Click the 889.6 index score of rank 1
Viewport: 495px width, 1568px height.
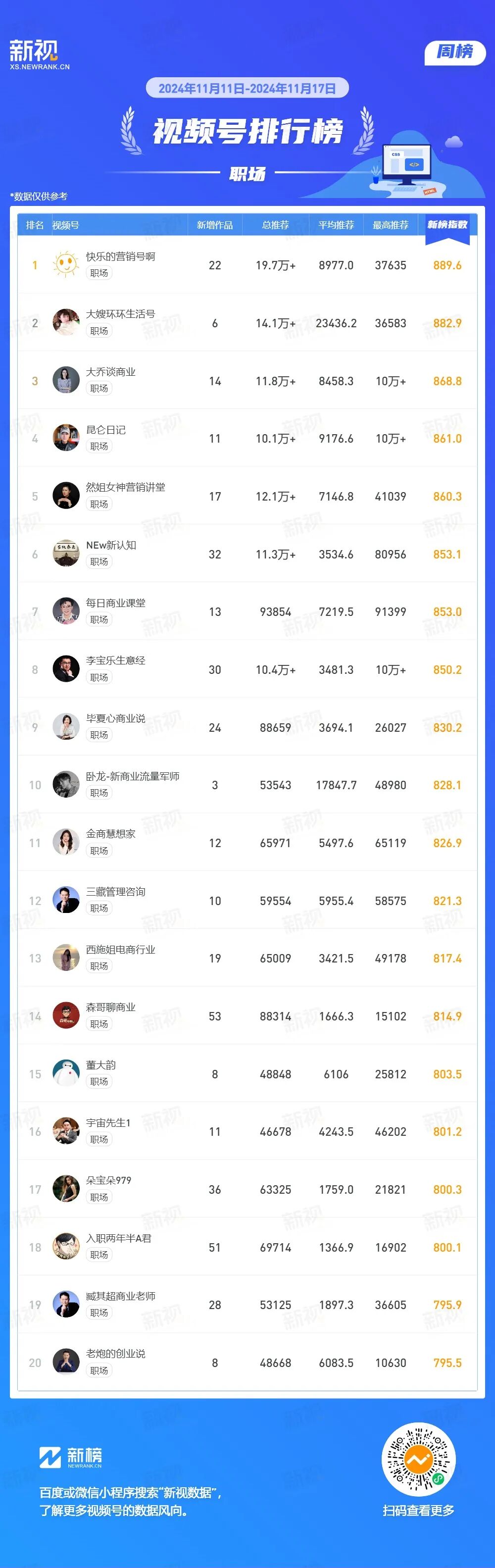point(447,265)
